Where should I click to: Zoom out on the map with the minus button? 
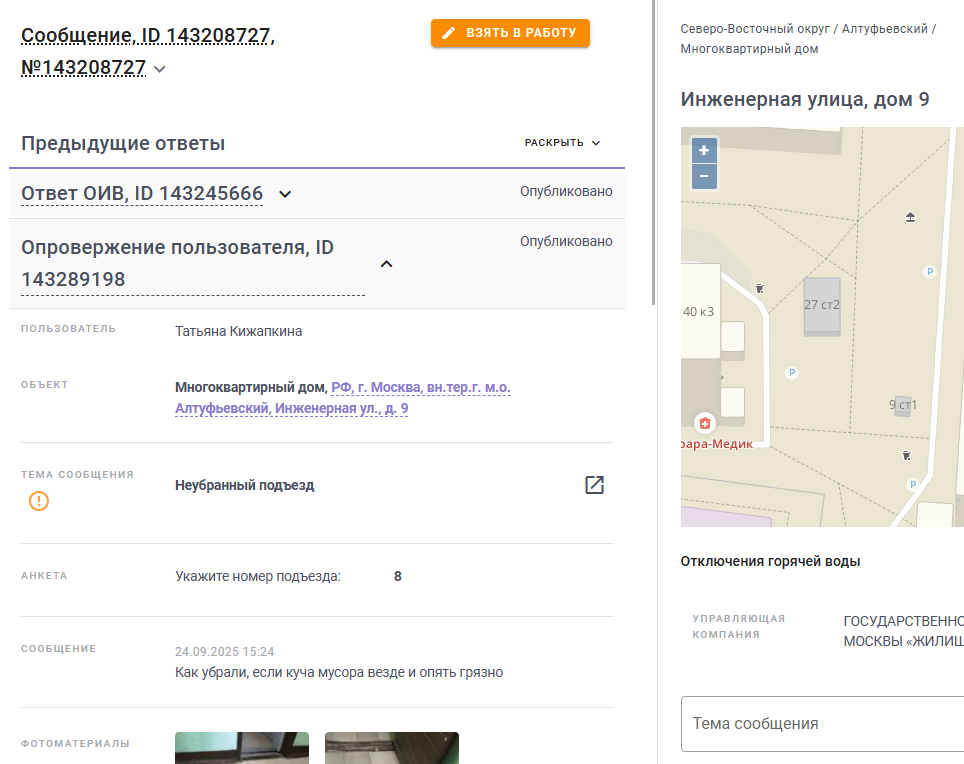(x=704, y=176)
